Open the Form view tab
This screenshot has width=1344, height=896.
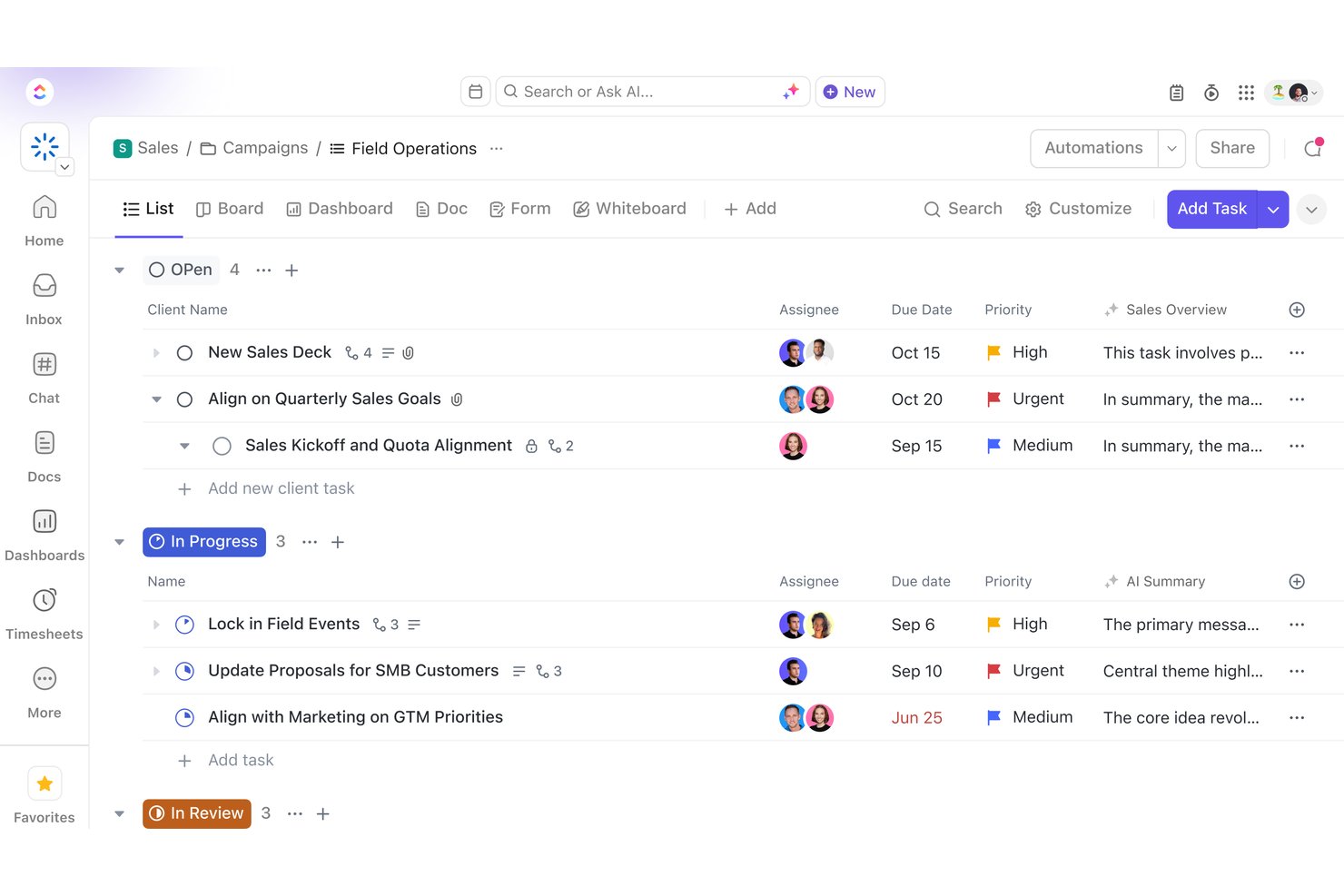tap(519, 209)
